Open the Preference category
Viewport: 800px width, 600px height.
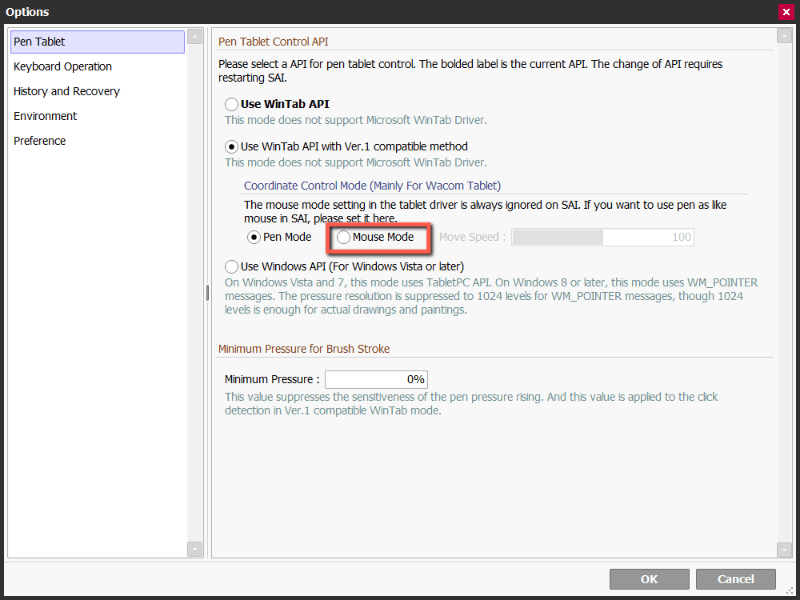click(39, 141)
